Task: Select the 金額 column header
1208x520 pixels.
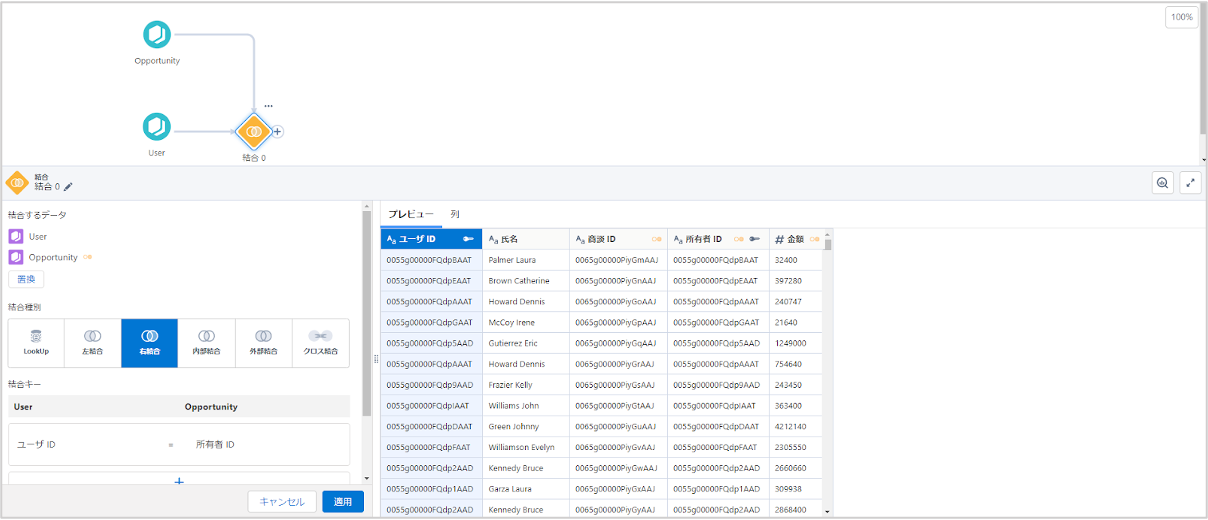Action: pos(795,239)
